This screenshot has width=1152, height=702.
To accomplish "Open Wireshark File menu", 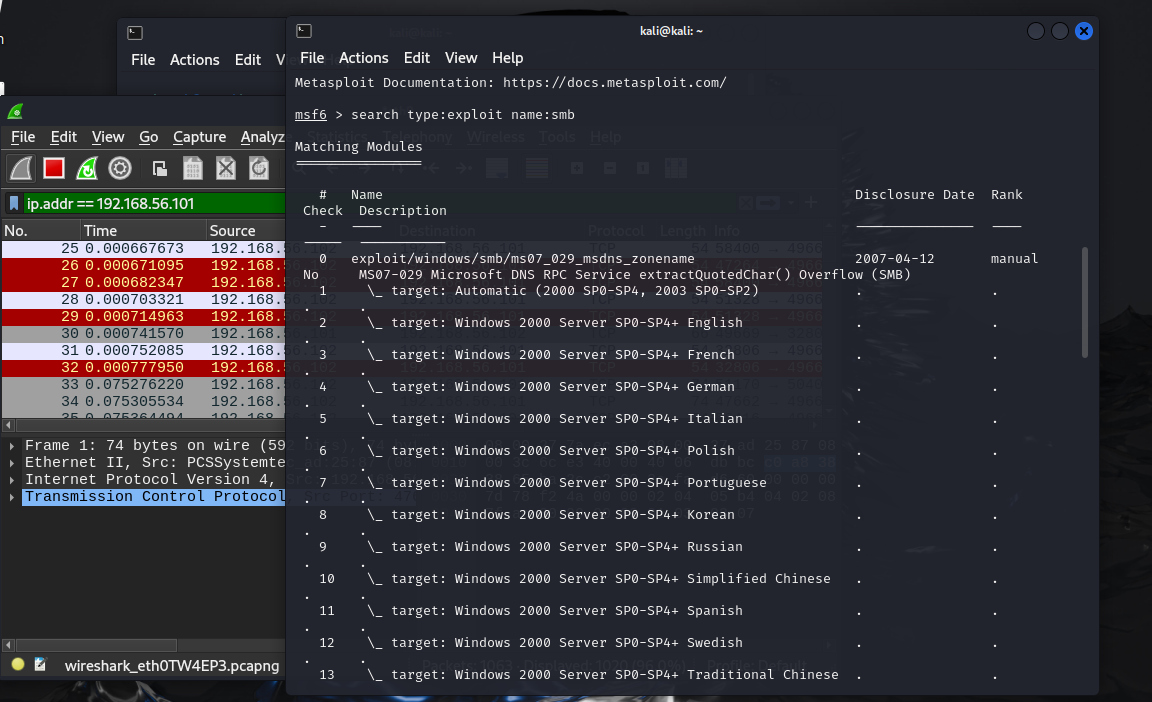I will click(x=23, y=137).
